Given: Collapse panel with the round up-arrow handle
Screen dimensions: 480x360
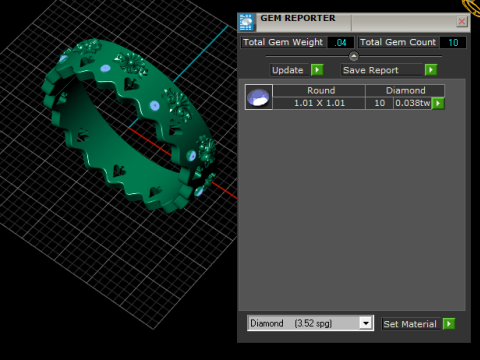Looking at the screenshot, I should [354, 56].
